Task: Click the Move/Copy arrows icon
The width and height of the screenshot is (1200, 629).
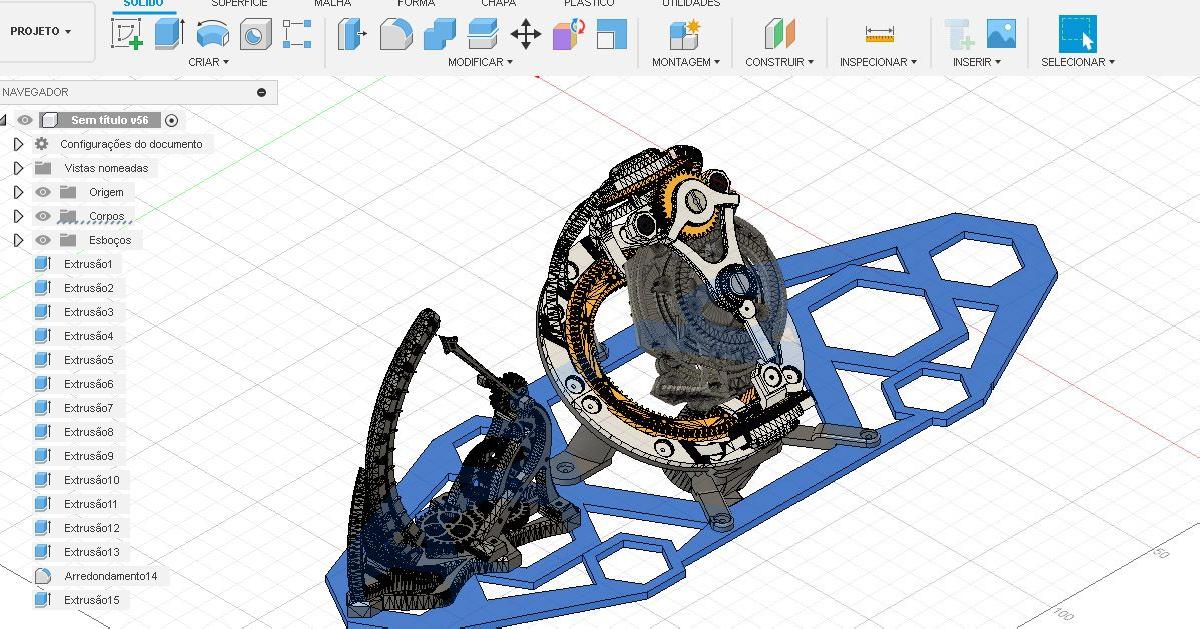Action: click(525, 35)
